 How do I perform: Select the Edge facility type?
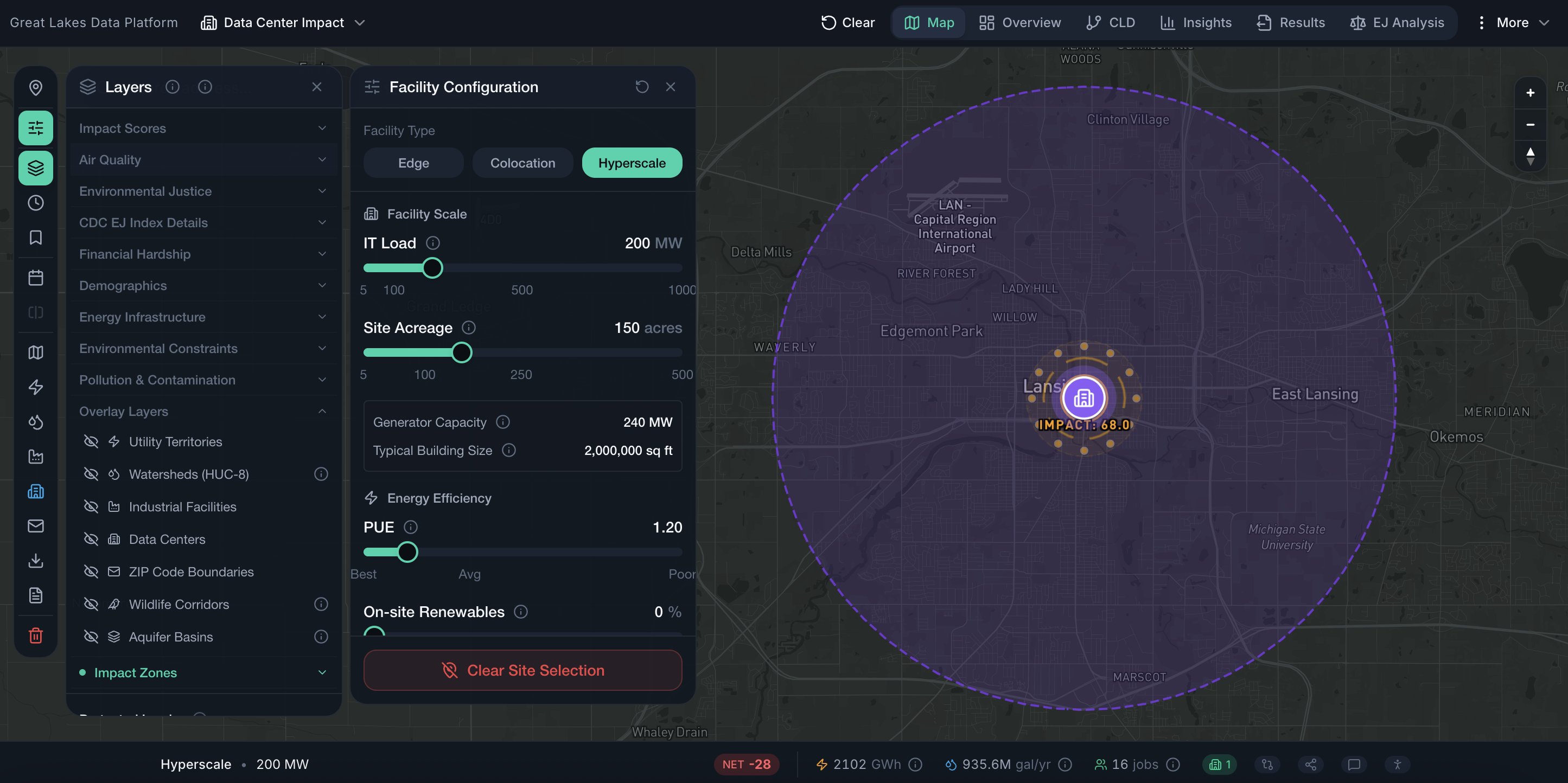pyautogui.click(x=413, y=163)
